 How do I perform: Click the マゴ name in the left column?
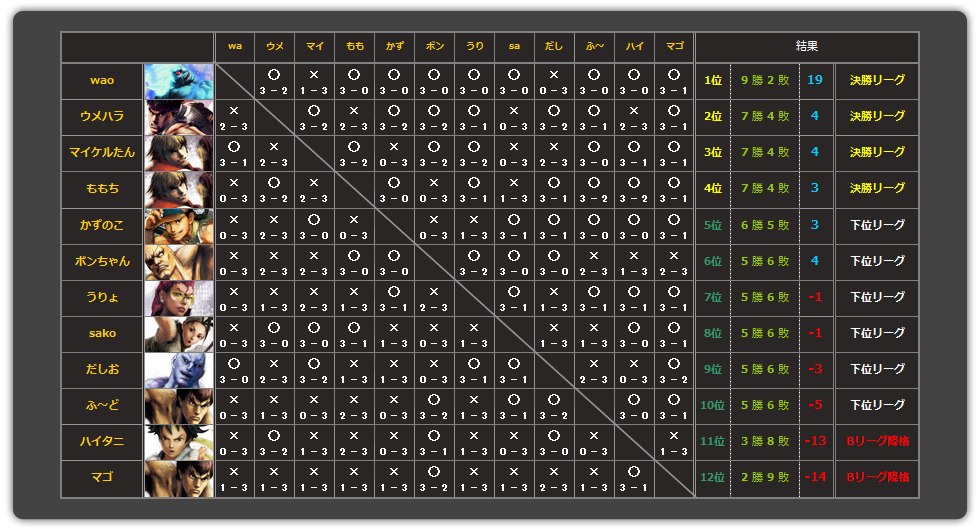pos(102,477)
